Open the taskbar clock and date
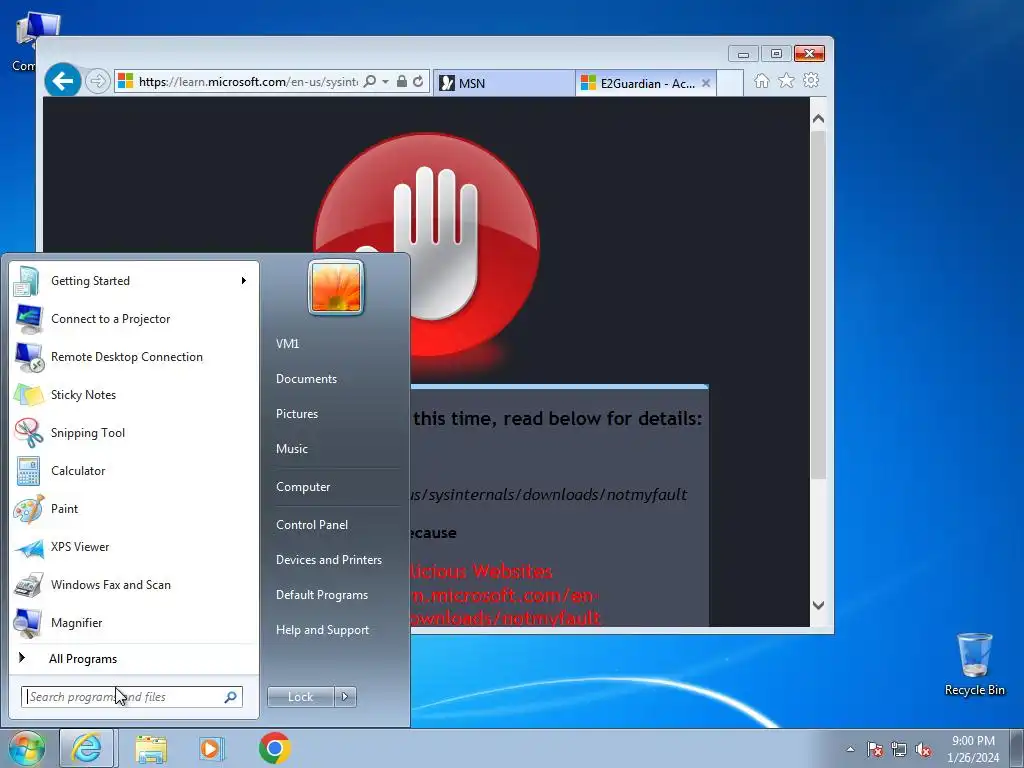Screen dimensions: 1024x768 pyautogui.click(x=973, y=749)
